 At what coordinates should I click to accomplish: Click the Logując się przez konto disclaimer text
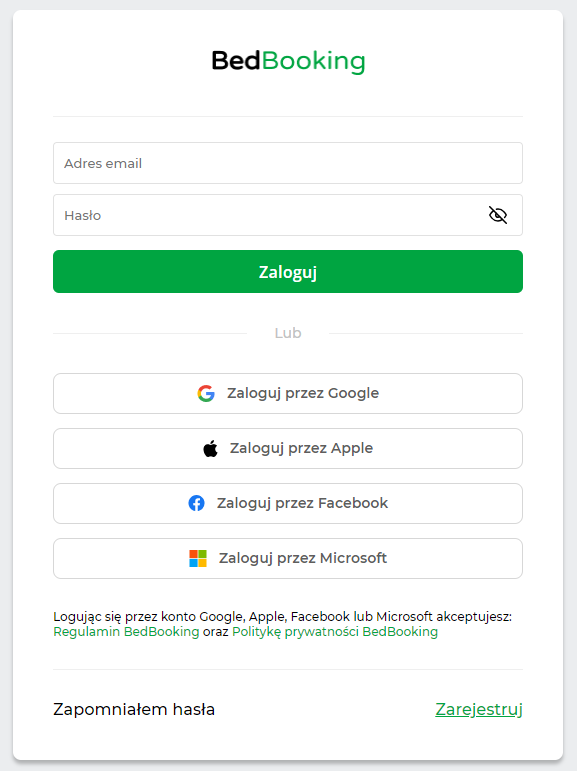(x=282, y=617)
